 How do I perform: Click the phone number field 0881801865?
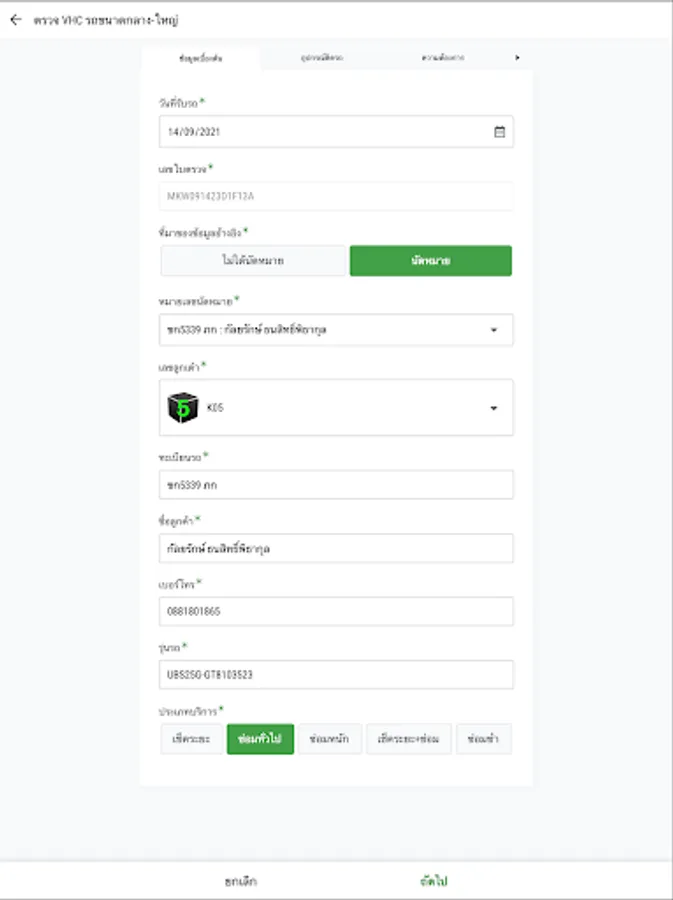tap(336, 611)
